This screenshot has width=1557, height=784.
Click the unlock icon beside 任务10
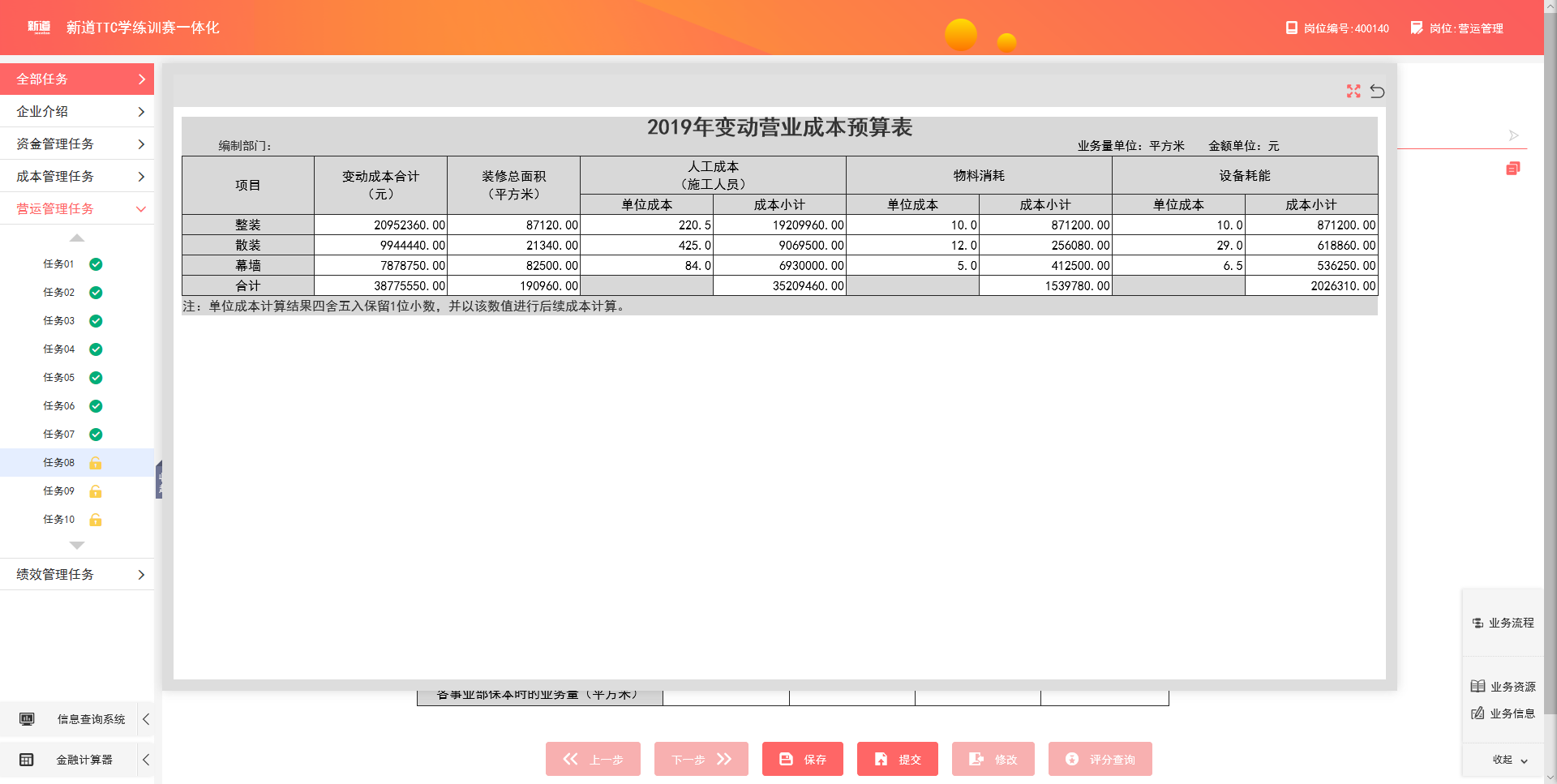(x=96, y=520)
